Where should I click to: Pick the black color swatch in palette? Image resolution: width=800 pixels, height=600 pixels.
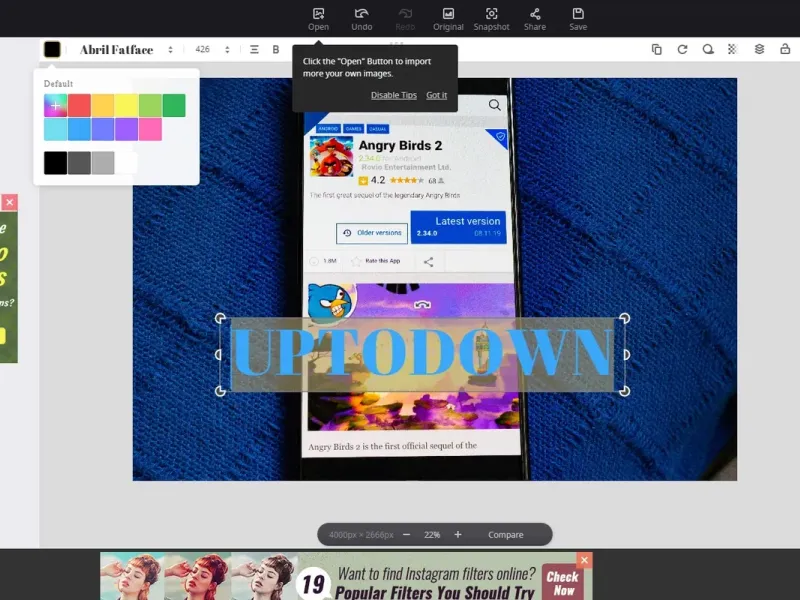coord(55,163)
